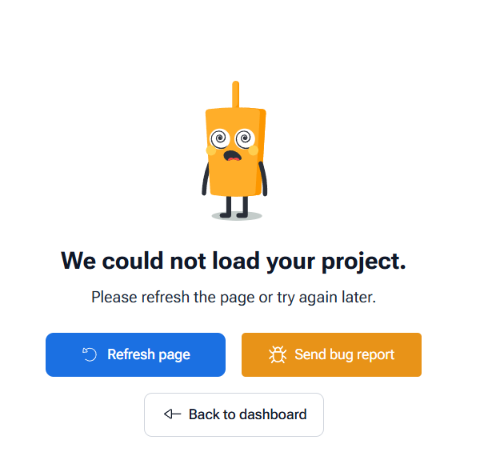Click the bug icon on the orange button
This screenshot has width=497, height=459.
pos(277,354)
